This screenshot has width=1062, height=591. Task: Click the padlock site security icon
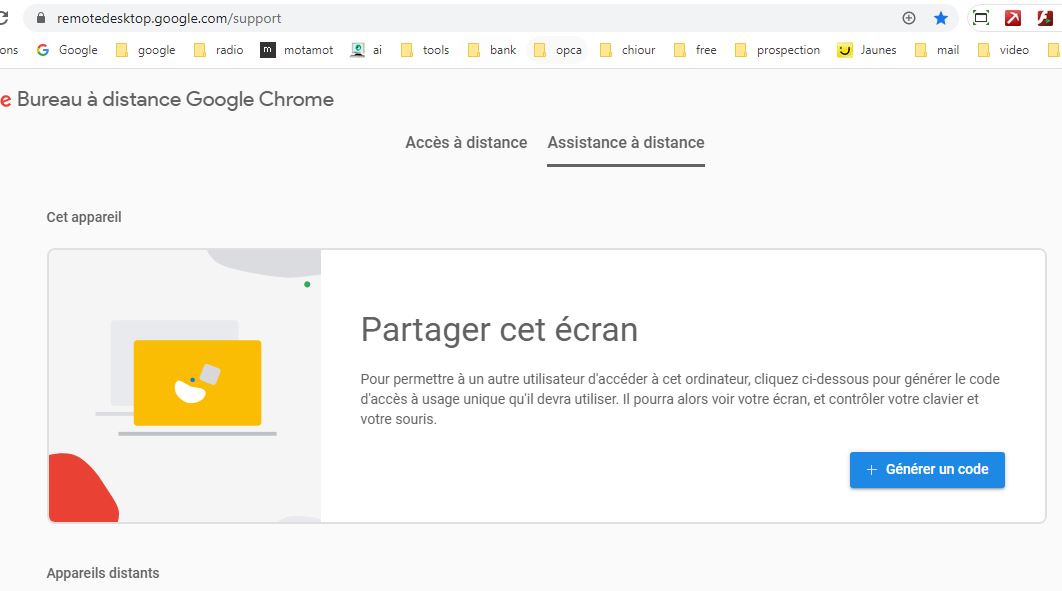coord(41,18)
